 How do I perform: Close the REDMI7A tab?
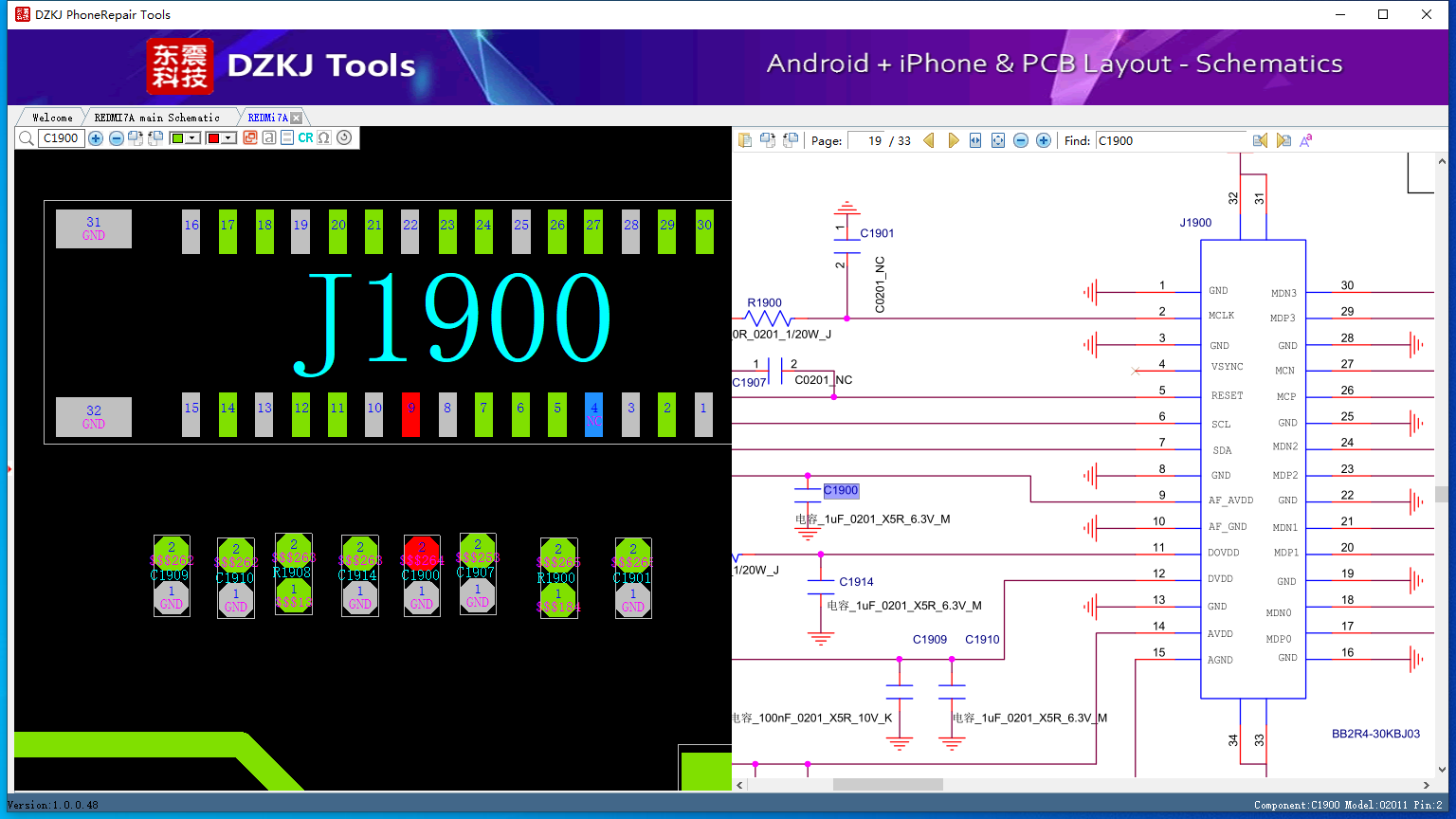point(296,118)
